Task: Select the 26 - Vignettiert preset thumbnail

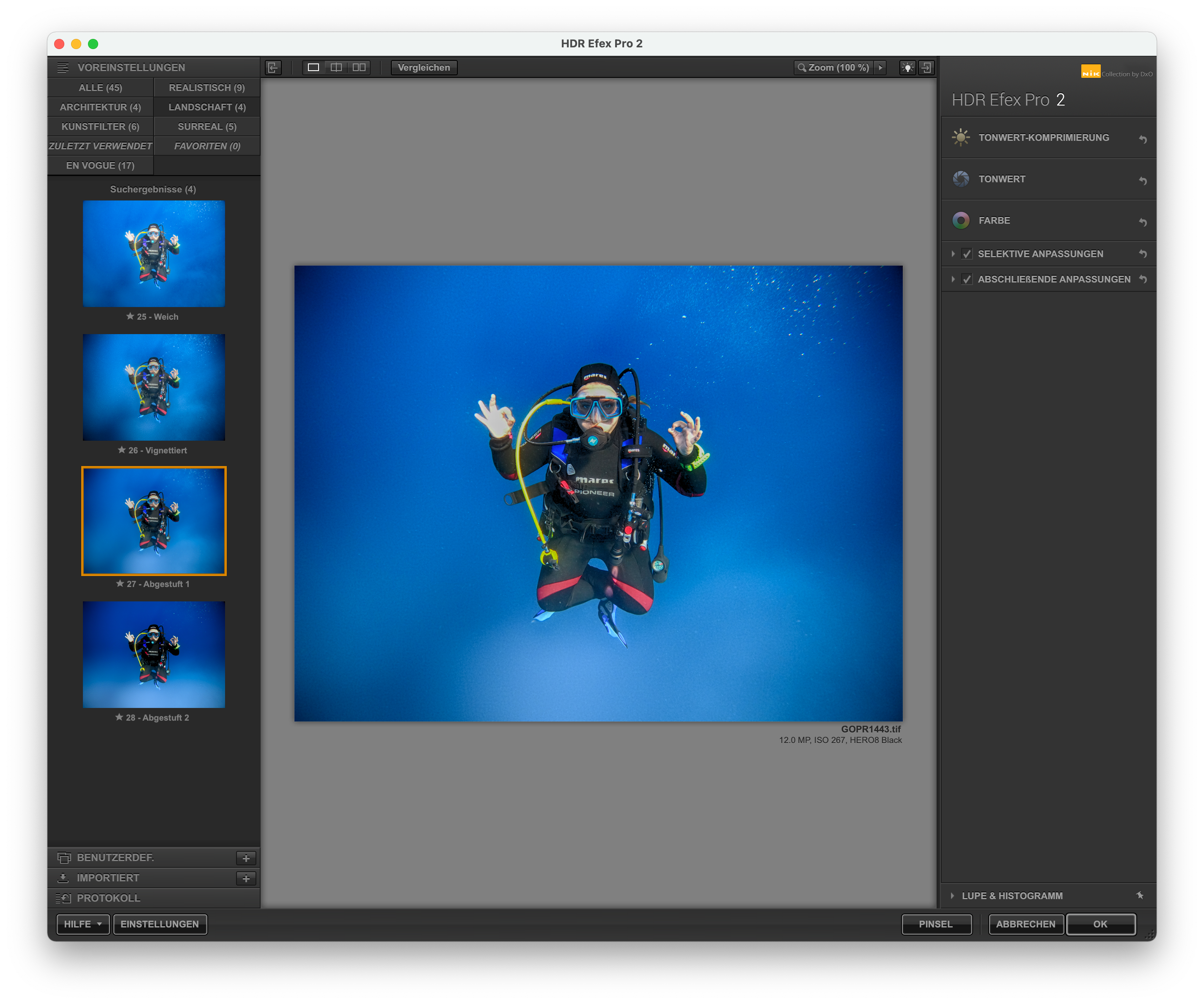Action: coord(154,387)
